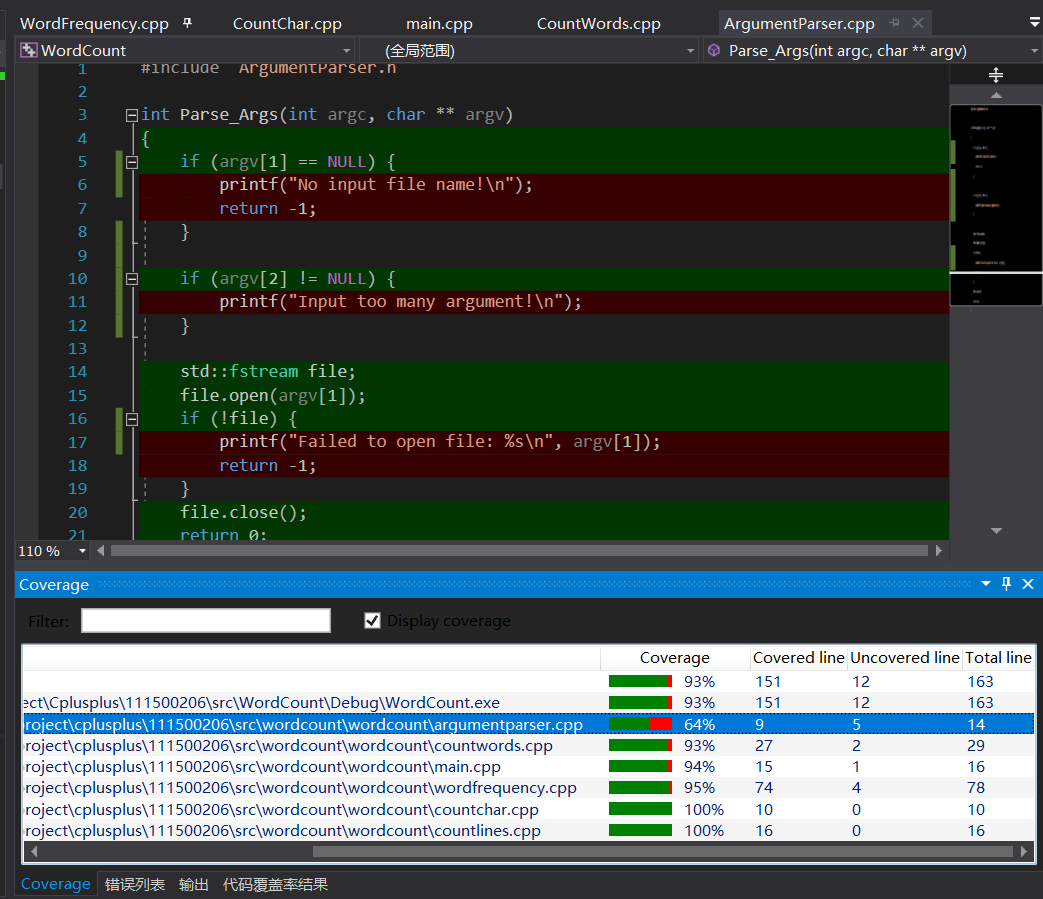Click the scroll down arrow in editor
Screen dimensions: 1043x899
996,531
